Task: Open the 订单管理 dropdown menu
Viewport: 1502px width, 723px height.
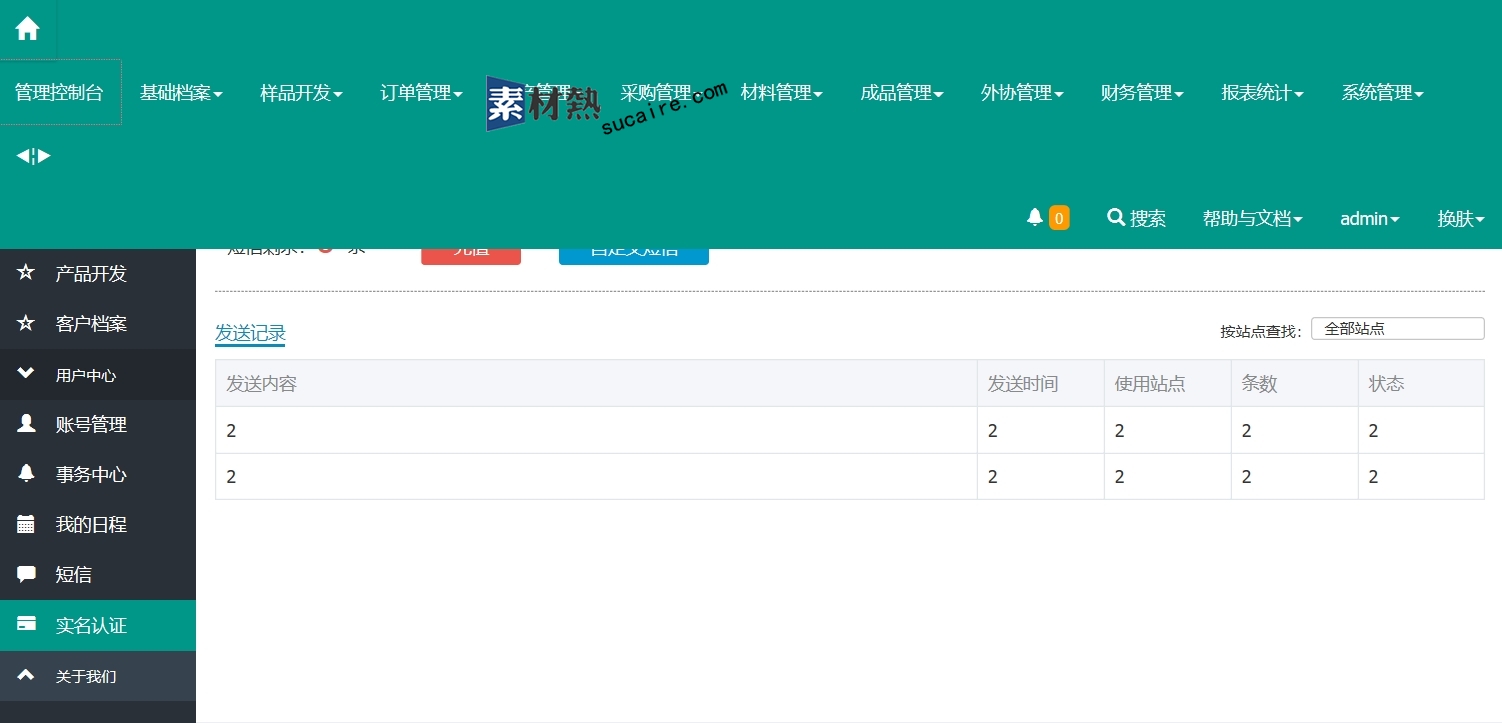Action: [421, 93]
